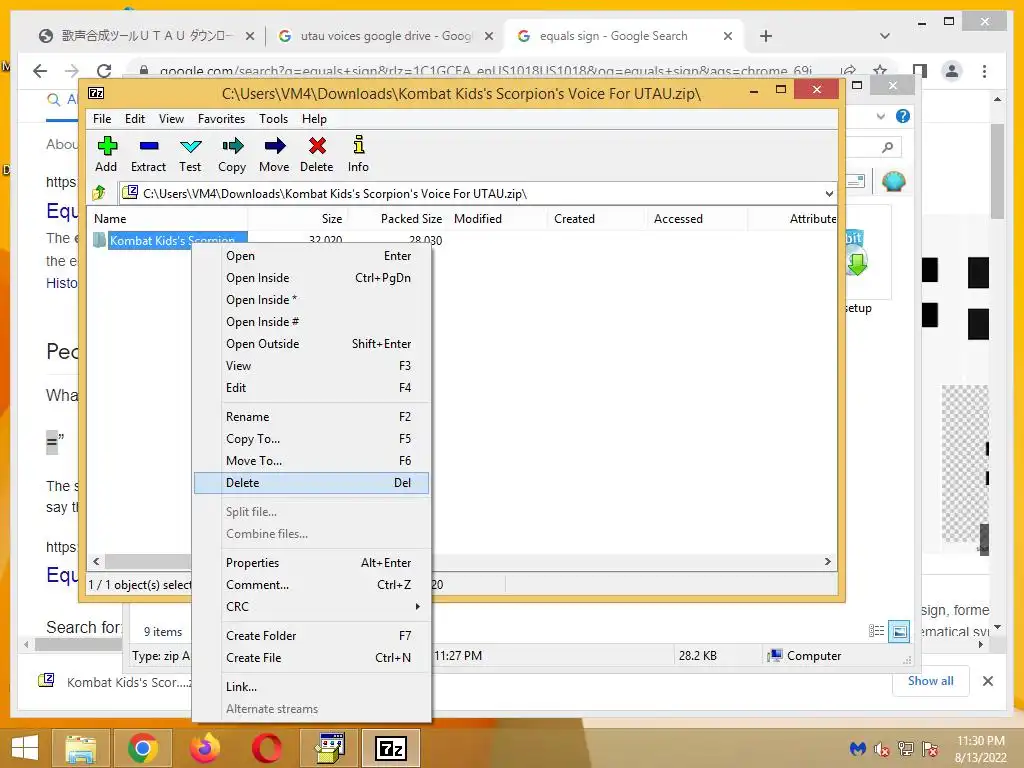Viewport: 1024px width, 768px height.
Task: Click the 7-Zip taskbar button
Action: (391, 748)
